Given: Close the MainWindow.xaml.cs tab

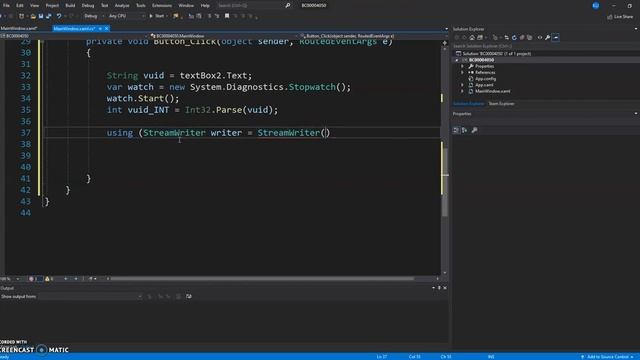Looking at the screenshot, I should [x=107, y=29].
